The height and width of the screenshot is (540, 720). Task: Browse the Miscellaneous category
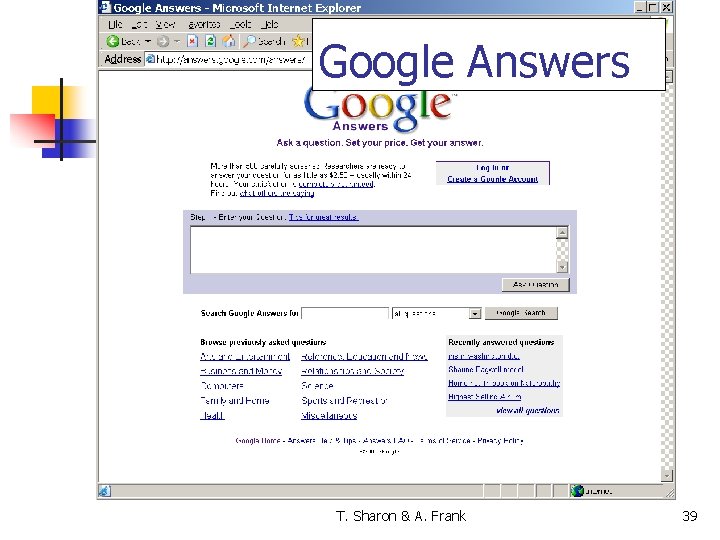[329, 416]
